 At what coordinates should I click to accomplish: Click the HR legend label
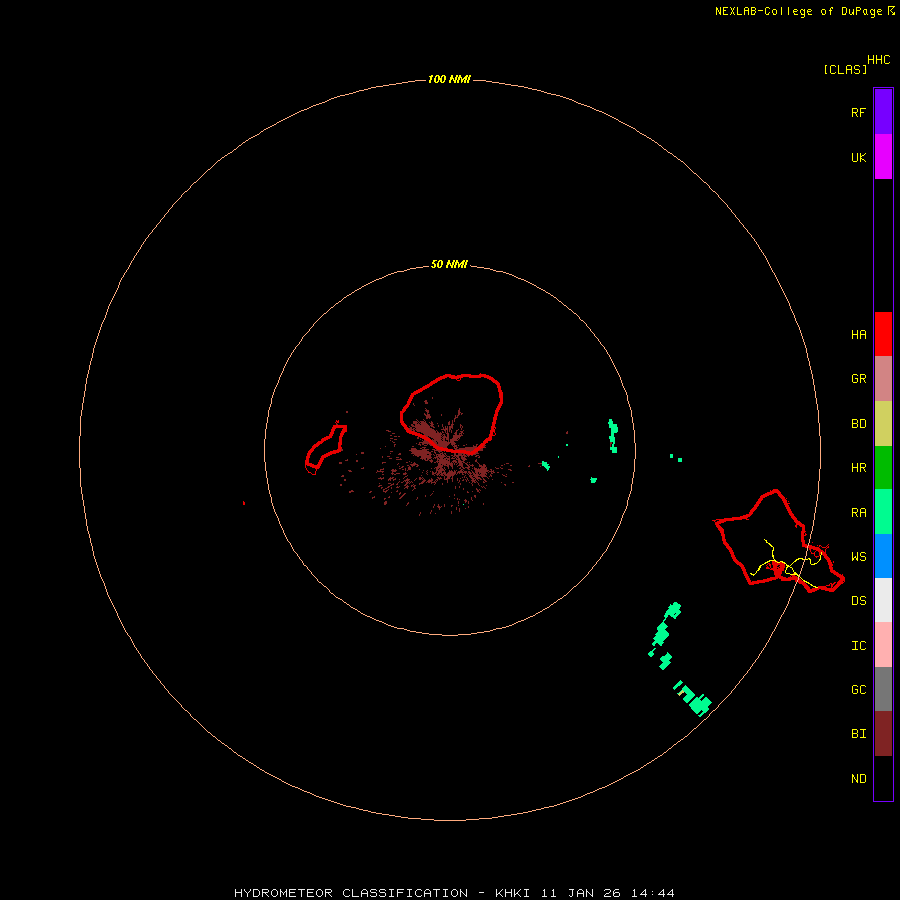pyautogui.click(x=858, y=468)
